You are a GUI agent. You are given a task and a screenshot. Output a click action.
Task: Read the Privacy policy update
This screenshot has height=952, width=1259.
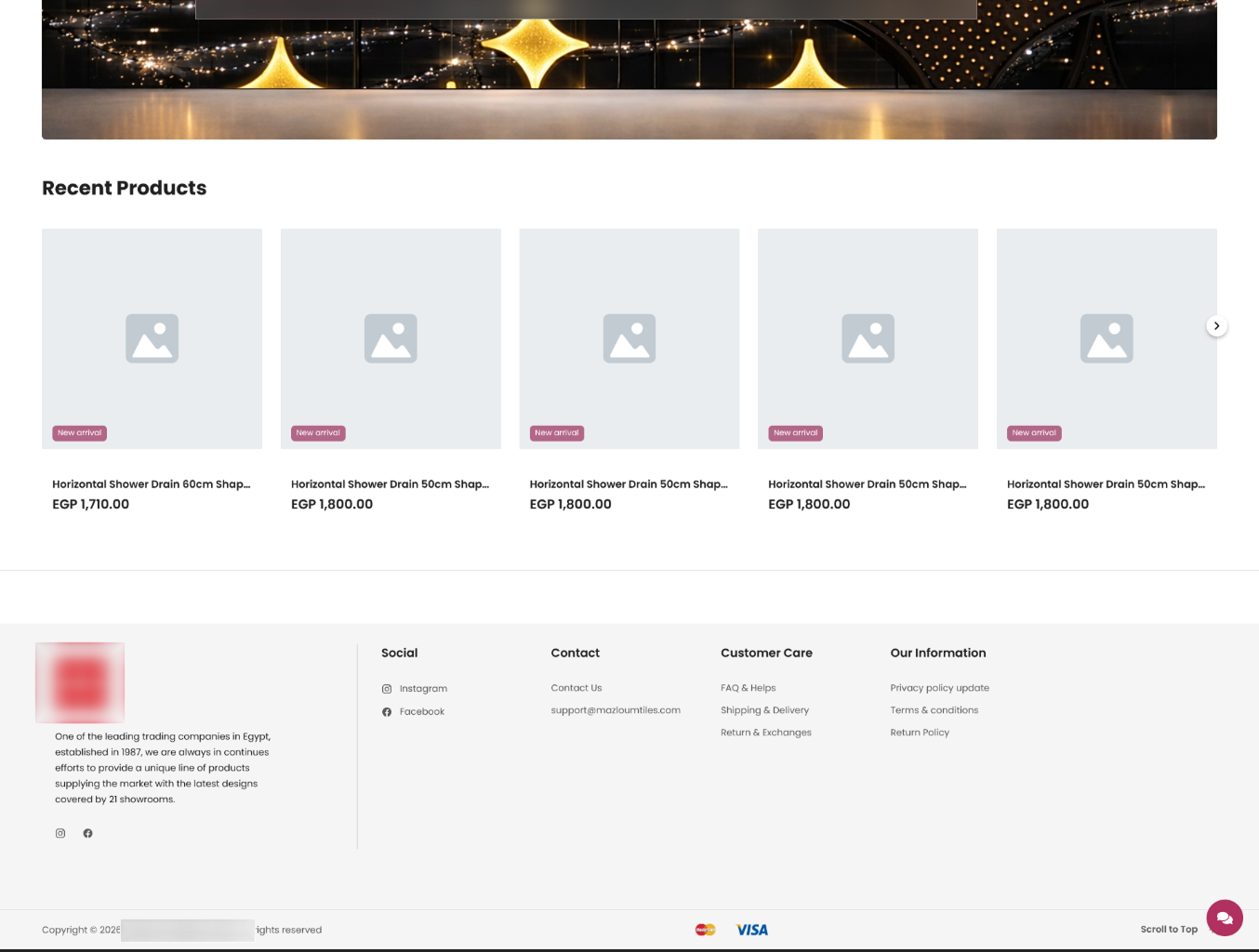[x=939, y=687]
